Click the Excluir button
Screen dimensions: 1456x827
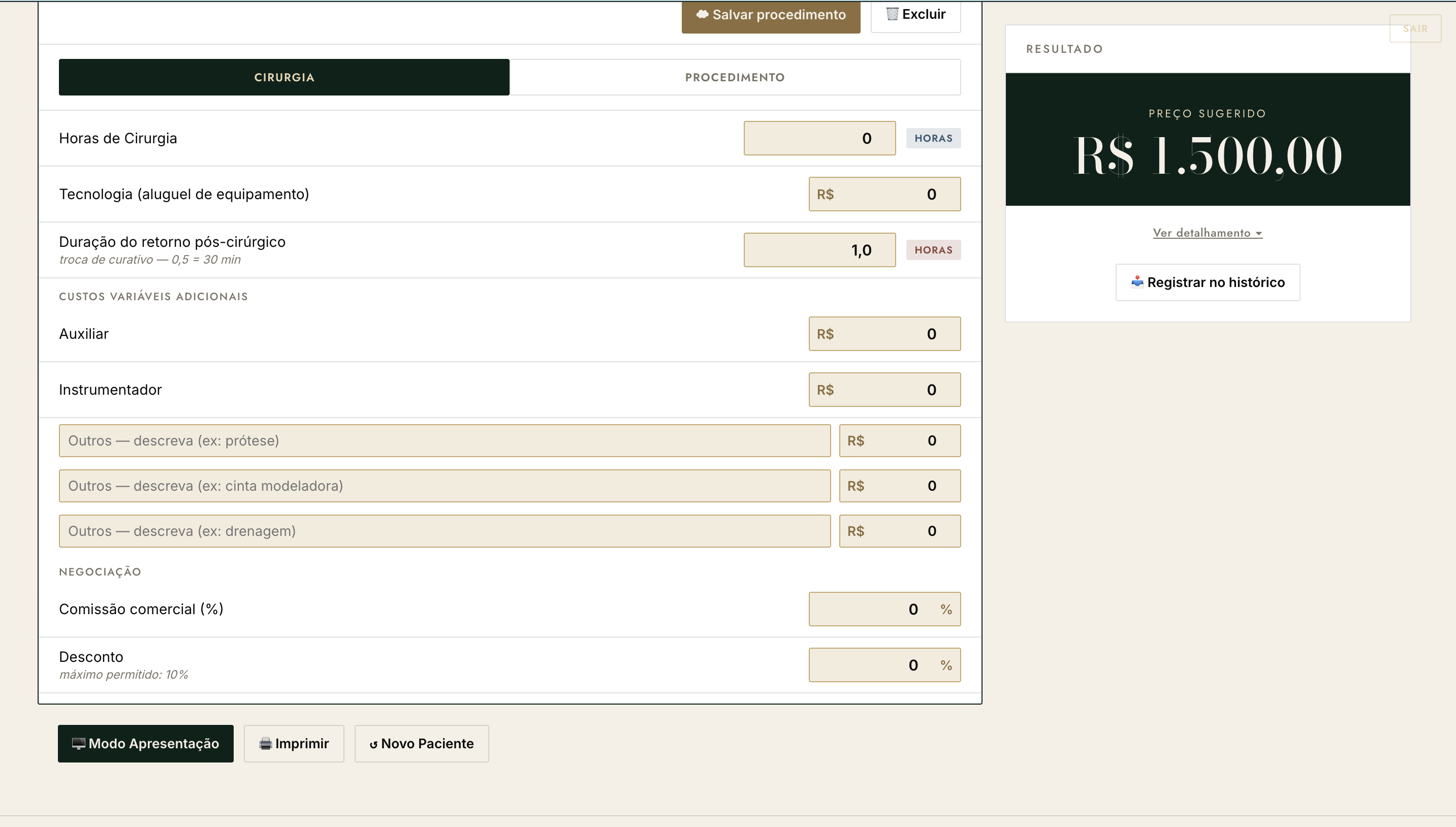click(x=915, y=15)
